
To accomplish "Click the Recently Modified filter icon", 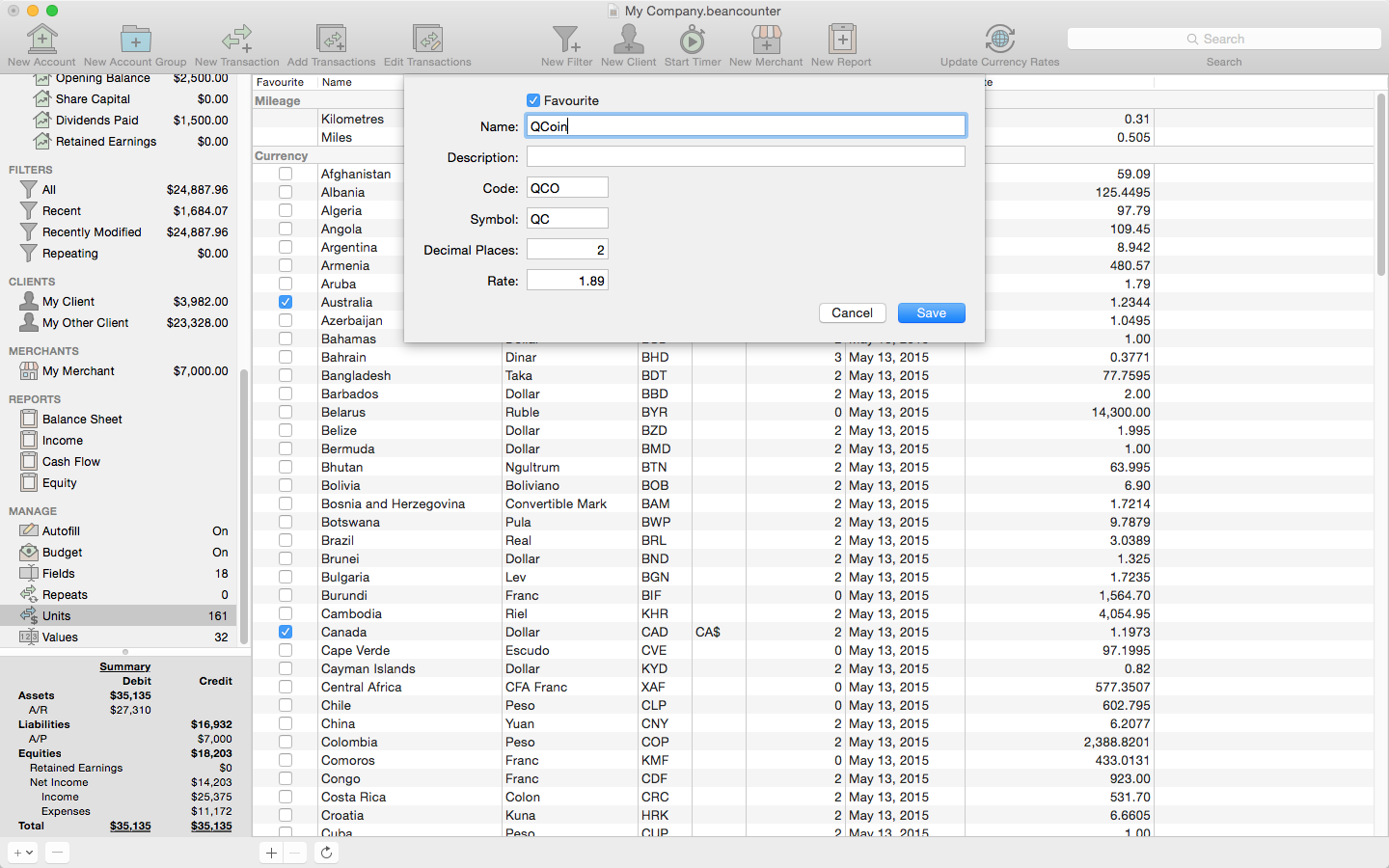I will coord(29,231).
